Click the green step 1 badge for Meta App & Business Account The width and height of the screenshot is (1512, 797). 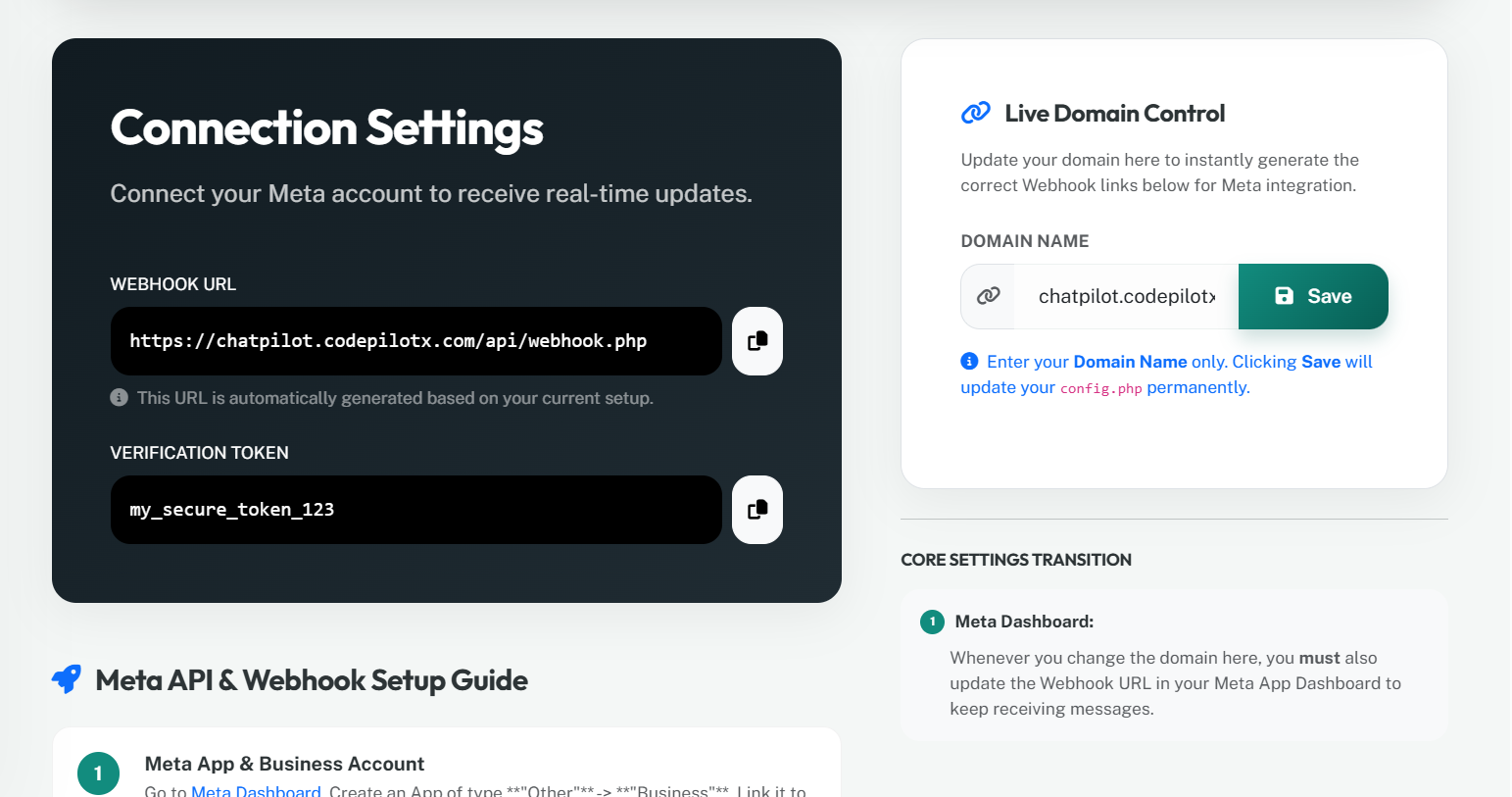[98, 773]
